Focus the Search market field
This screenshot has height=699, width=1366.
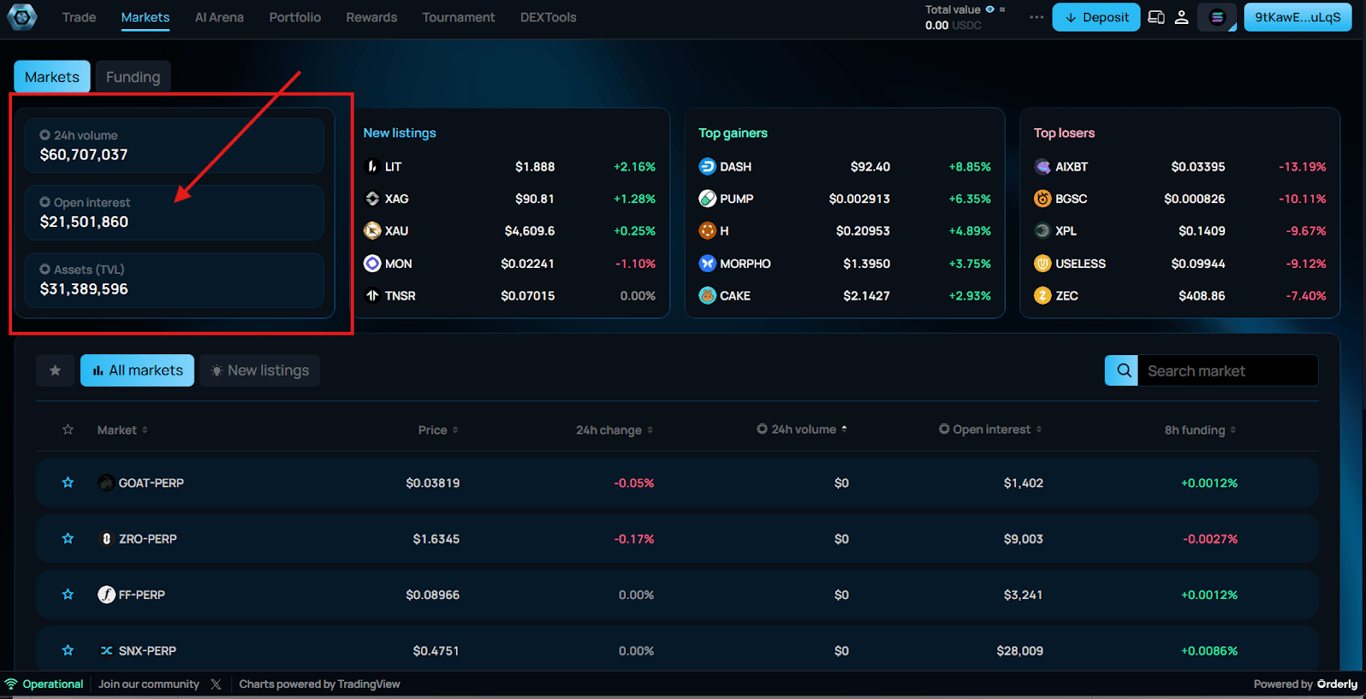pyautogui.click(x=1227, y=370)
